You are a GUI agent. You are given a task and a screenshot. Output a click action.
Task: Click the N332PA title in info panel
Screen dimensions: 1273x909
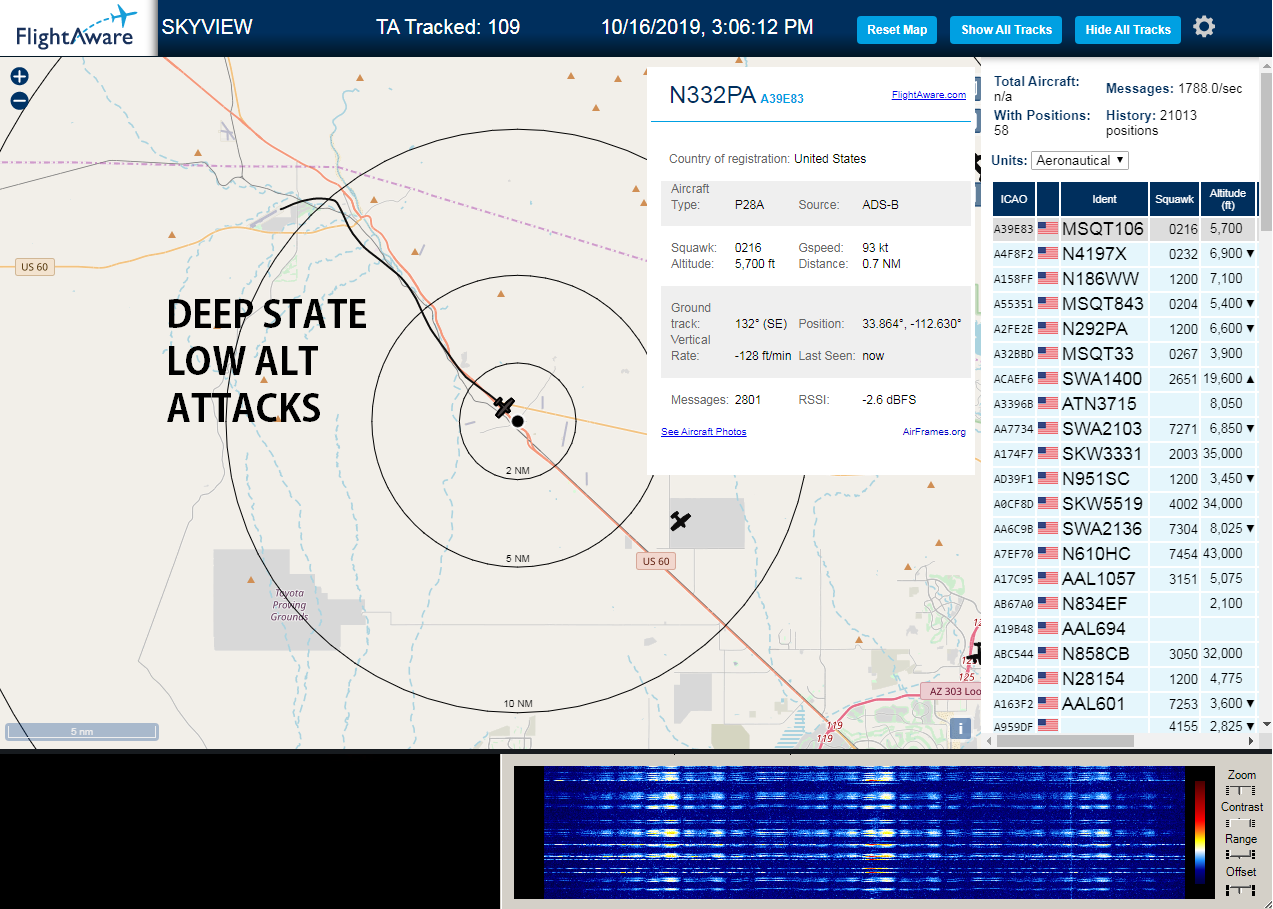tap(712, 95)
